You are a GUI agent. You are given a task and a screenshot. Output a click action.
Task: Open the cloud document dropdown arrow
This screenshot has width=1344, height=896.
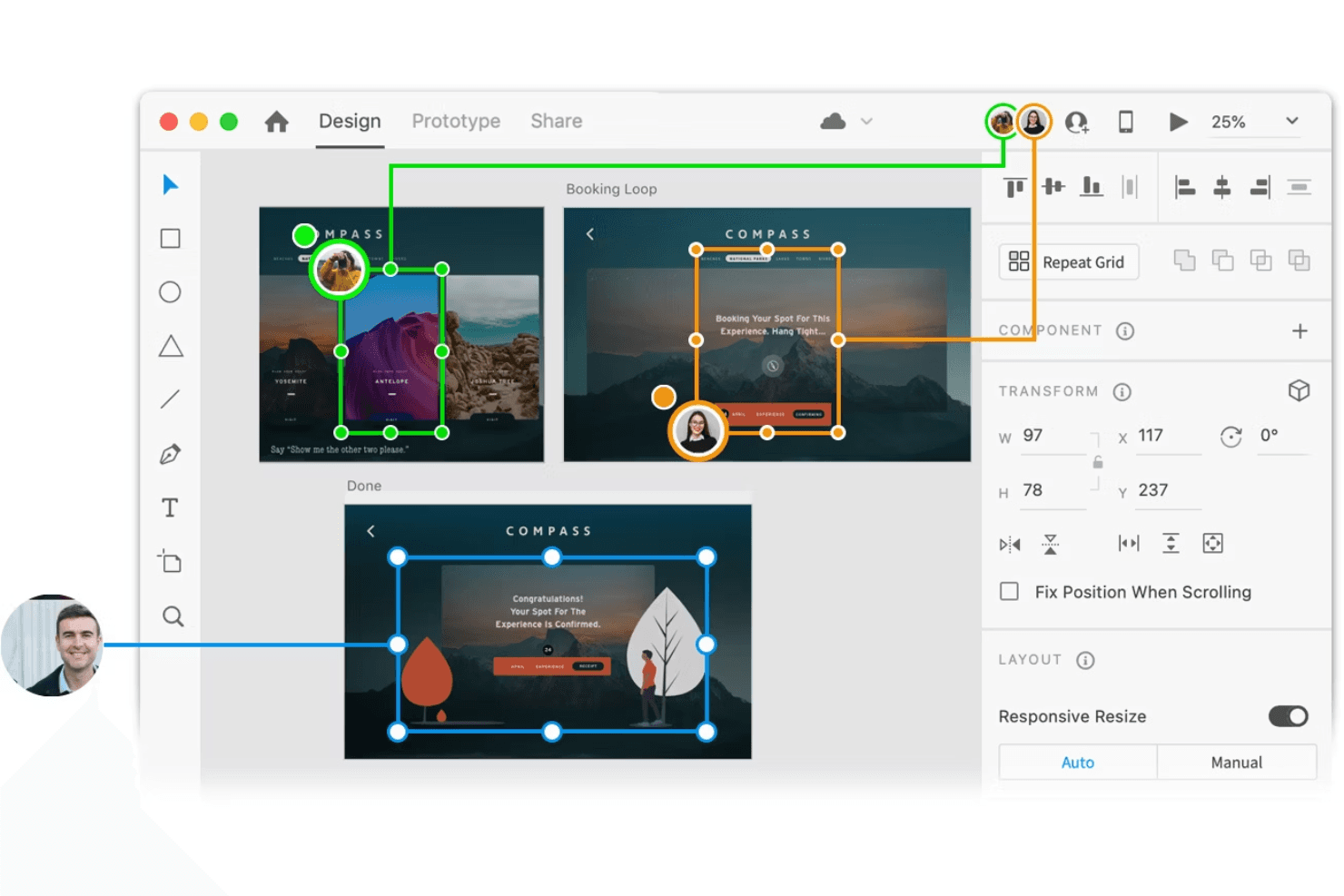click(x=866, y=122)
